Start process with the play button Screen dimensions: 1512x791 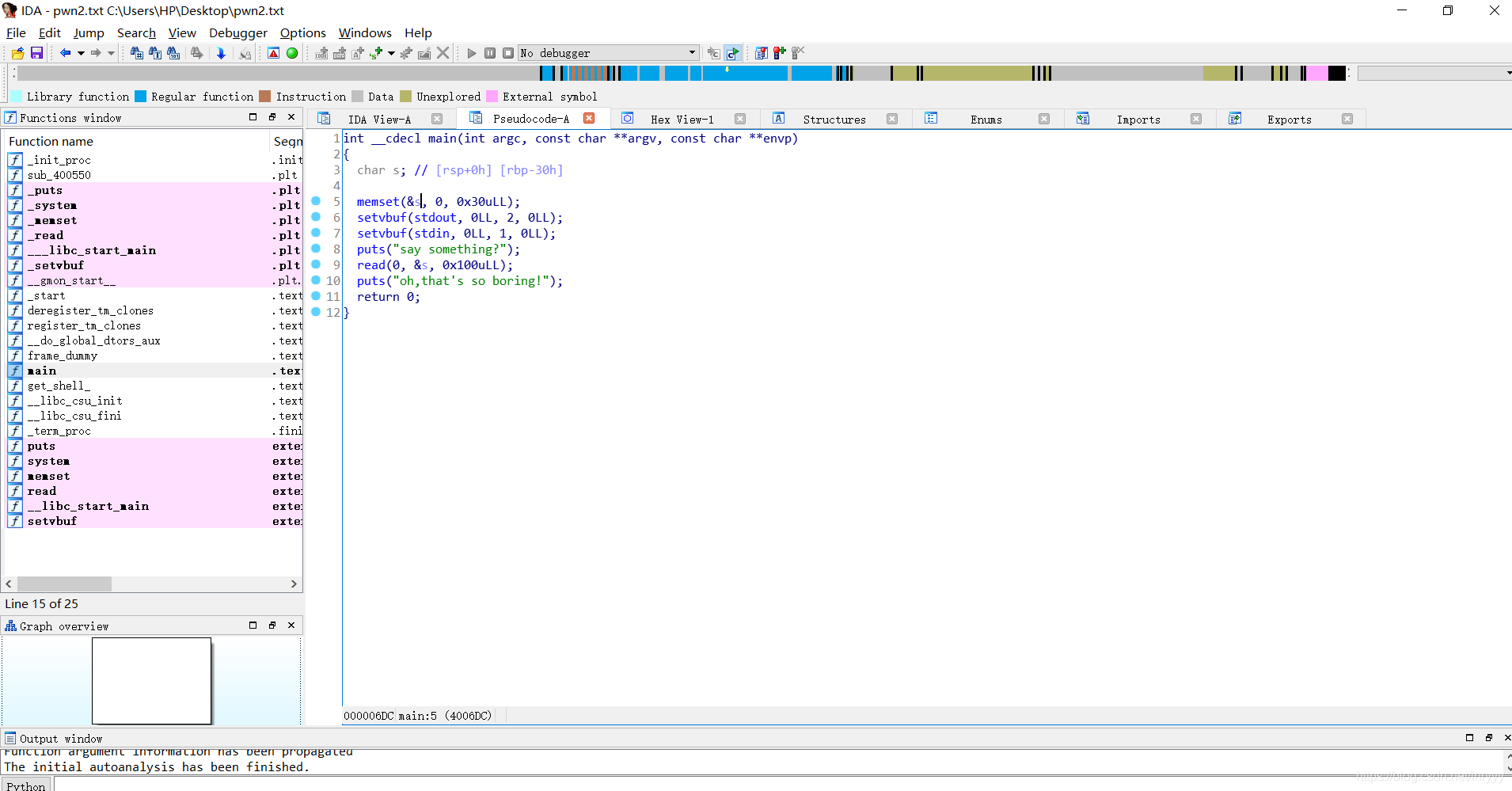click(472, 53)
